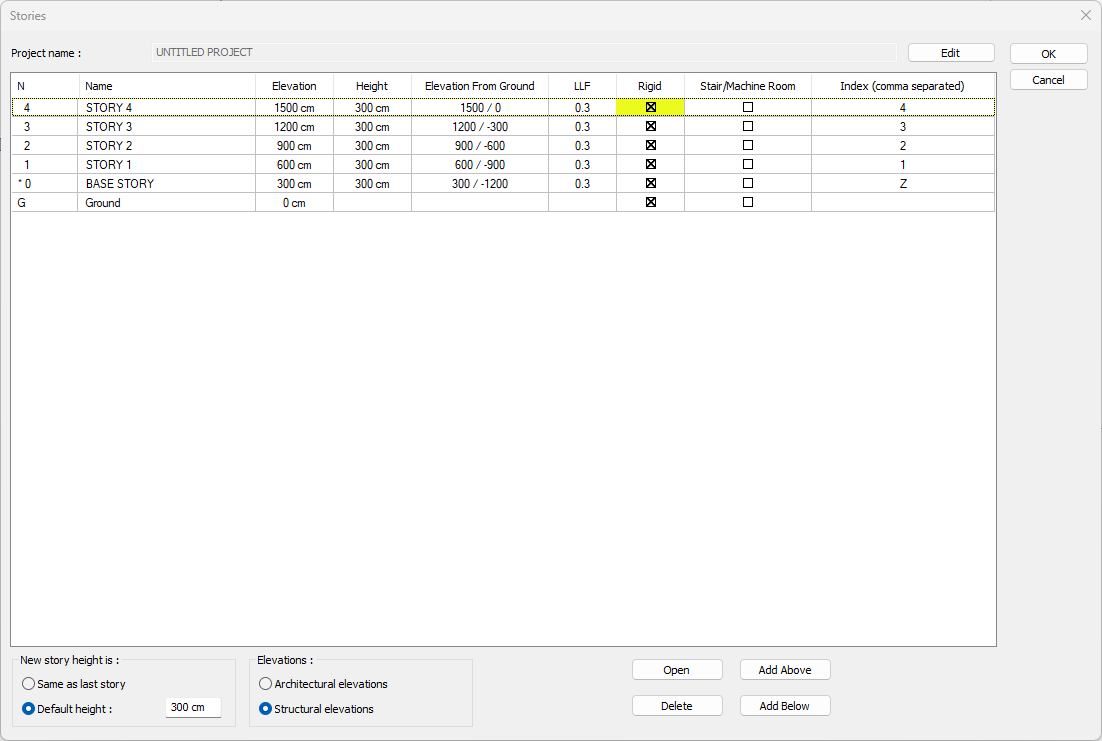Select the STORY 1 name cell

click(x=166, y=165)
